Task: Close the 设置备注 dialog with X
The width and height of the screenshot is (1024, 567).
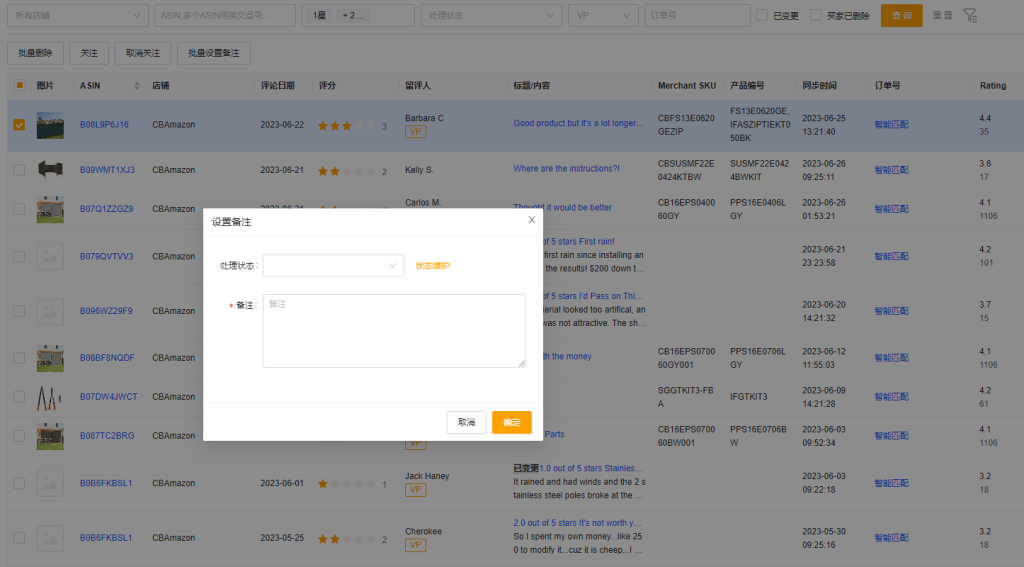Action: tap(531, 220)
